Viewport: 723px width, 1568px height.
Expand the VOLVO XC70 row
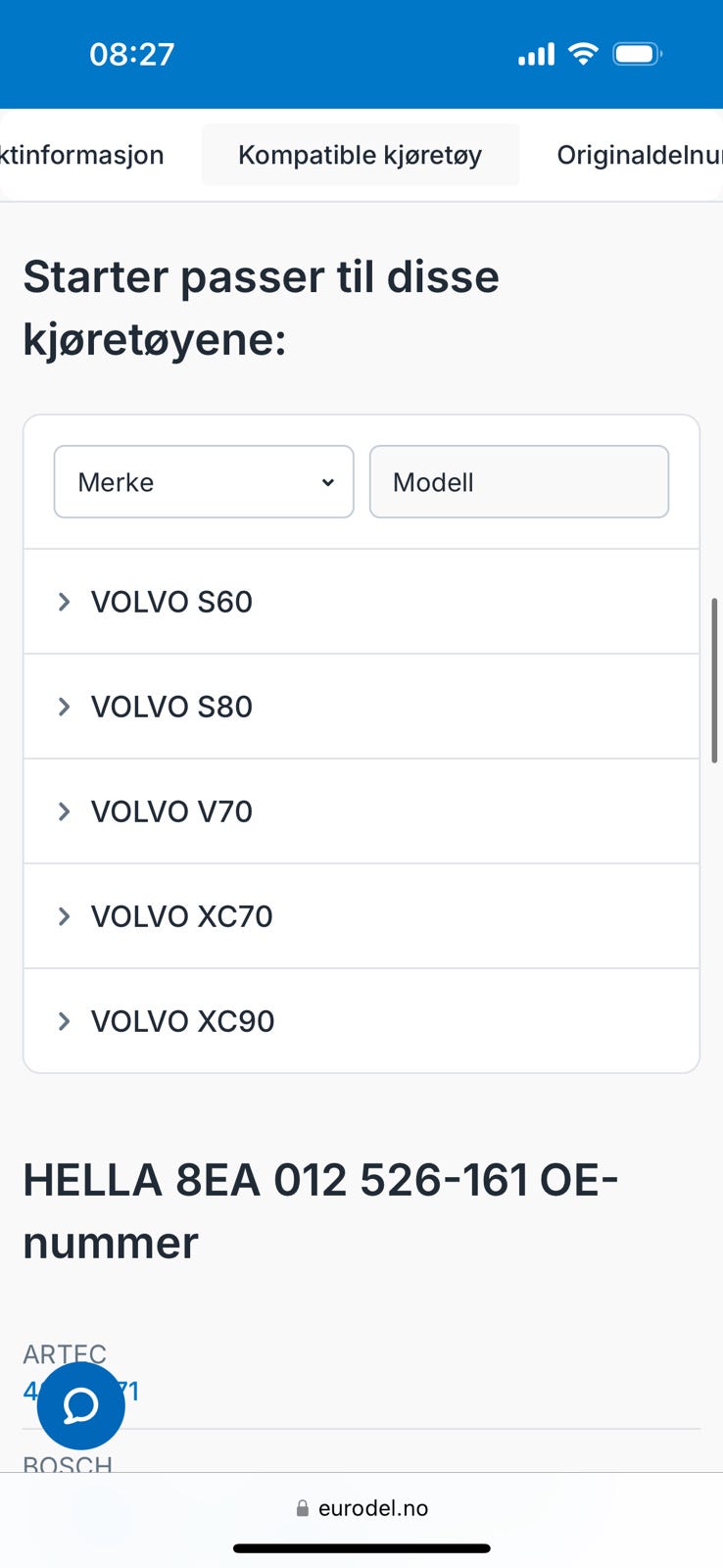pyautogui.click(x=181, y=916)
